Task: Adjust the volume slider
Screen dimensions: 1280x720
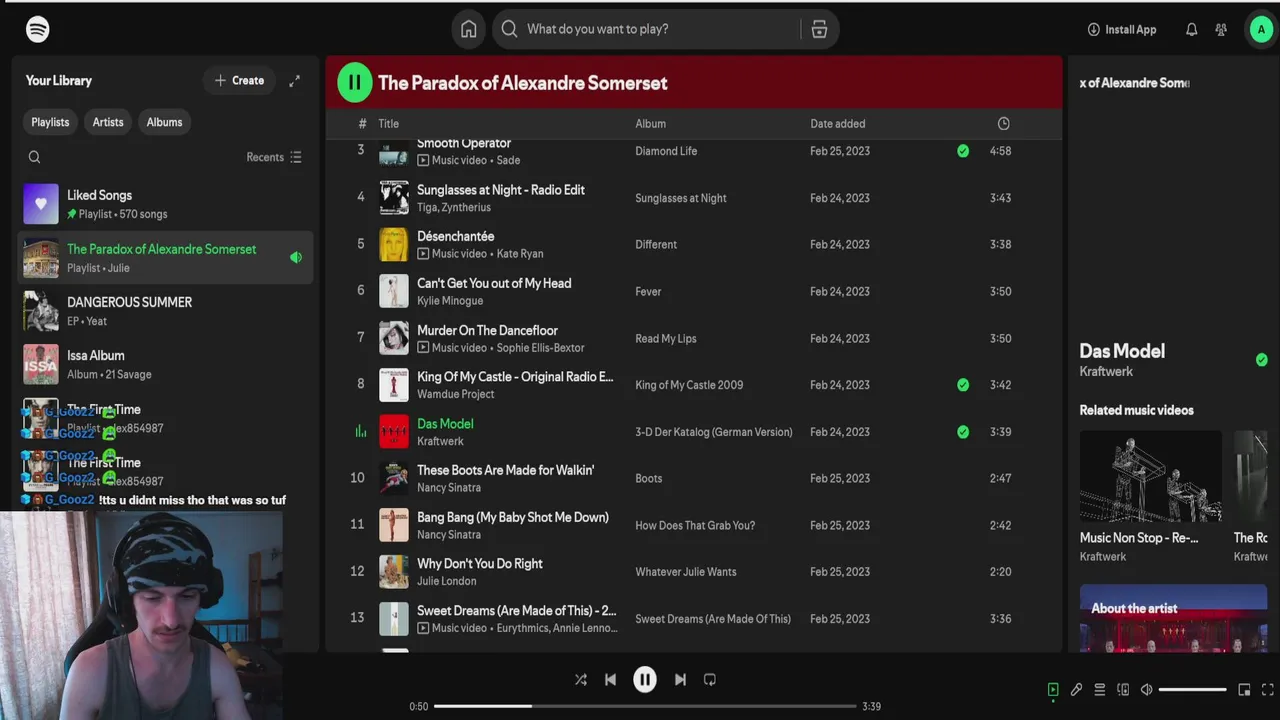Action: [x=1192, y=689]
